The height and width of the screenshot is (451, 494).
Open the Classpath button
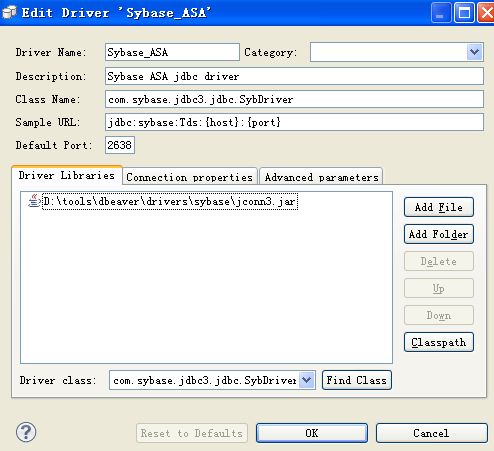point(439,342)
